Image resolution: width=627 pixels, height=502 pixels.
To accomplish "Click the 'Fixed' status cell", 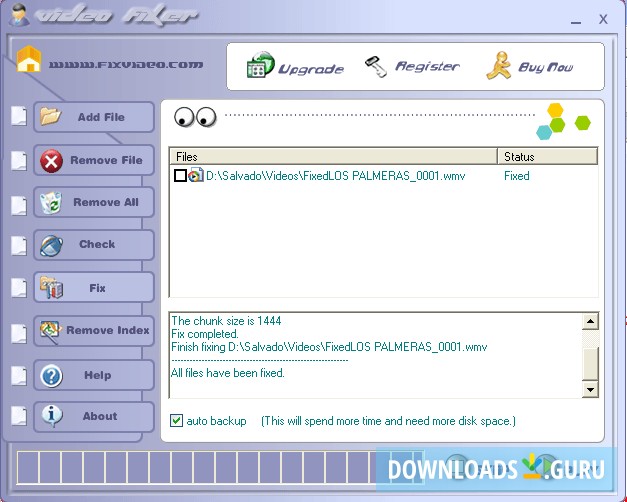I will tap(517, 176).
